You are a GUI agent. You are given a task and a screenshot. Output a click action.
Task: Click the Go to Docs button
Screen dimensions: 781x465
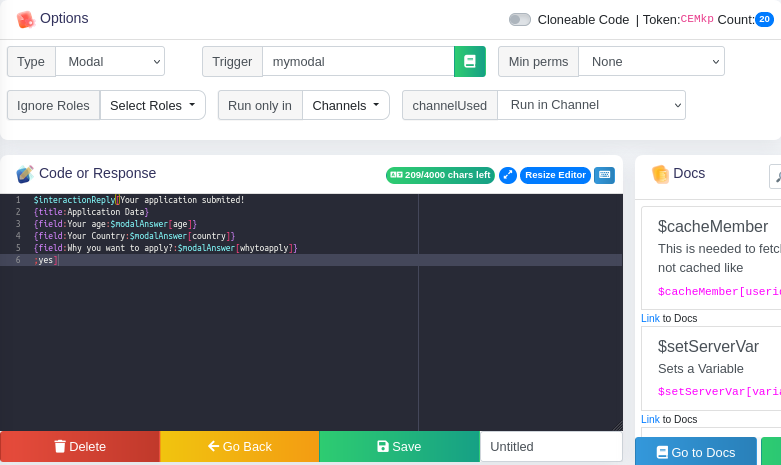coord(696,452)
